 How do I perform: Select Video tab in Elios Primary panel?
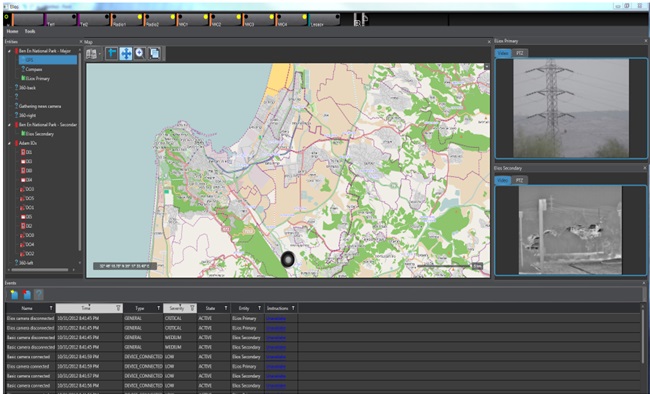[503, 53]
